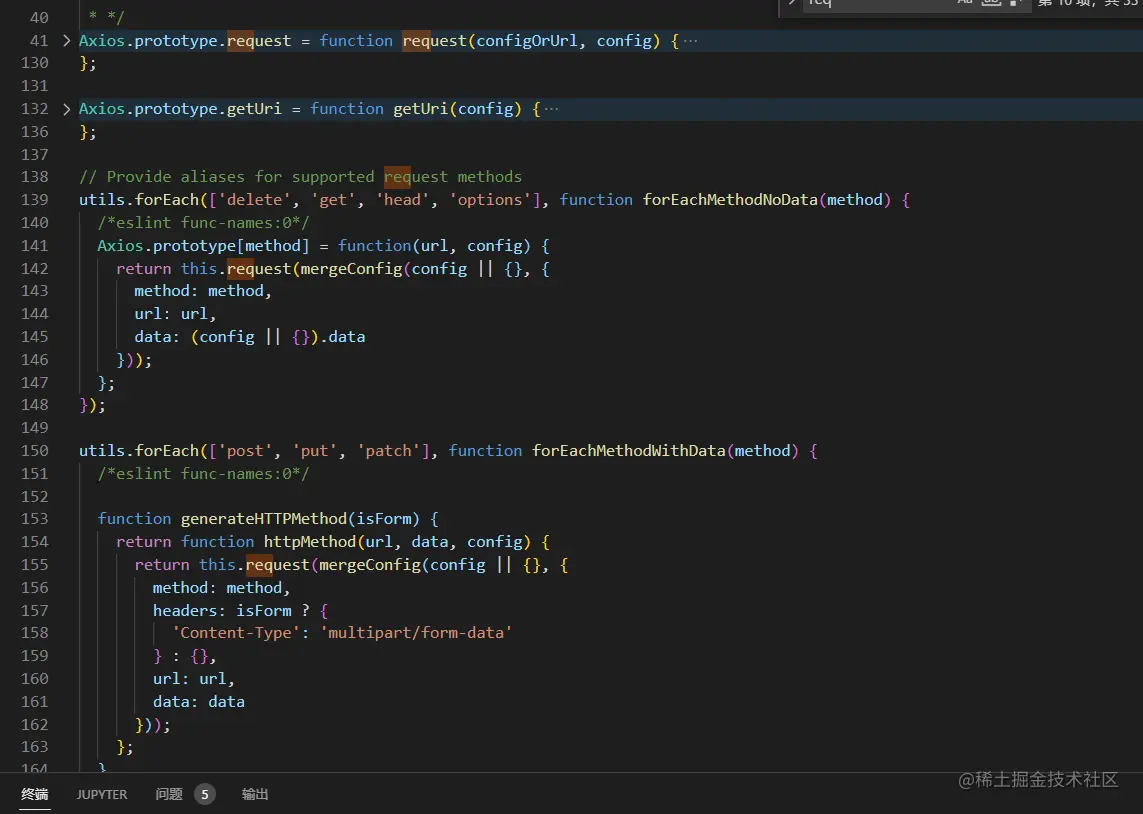Viewport: 1143px width, 814px height.
Task: Click the 'put' string in the array
Action: [x=314, y=450]
